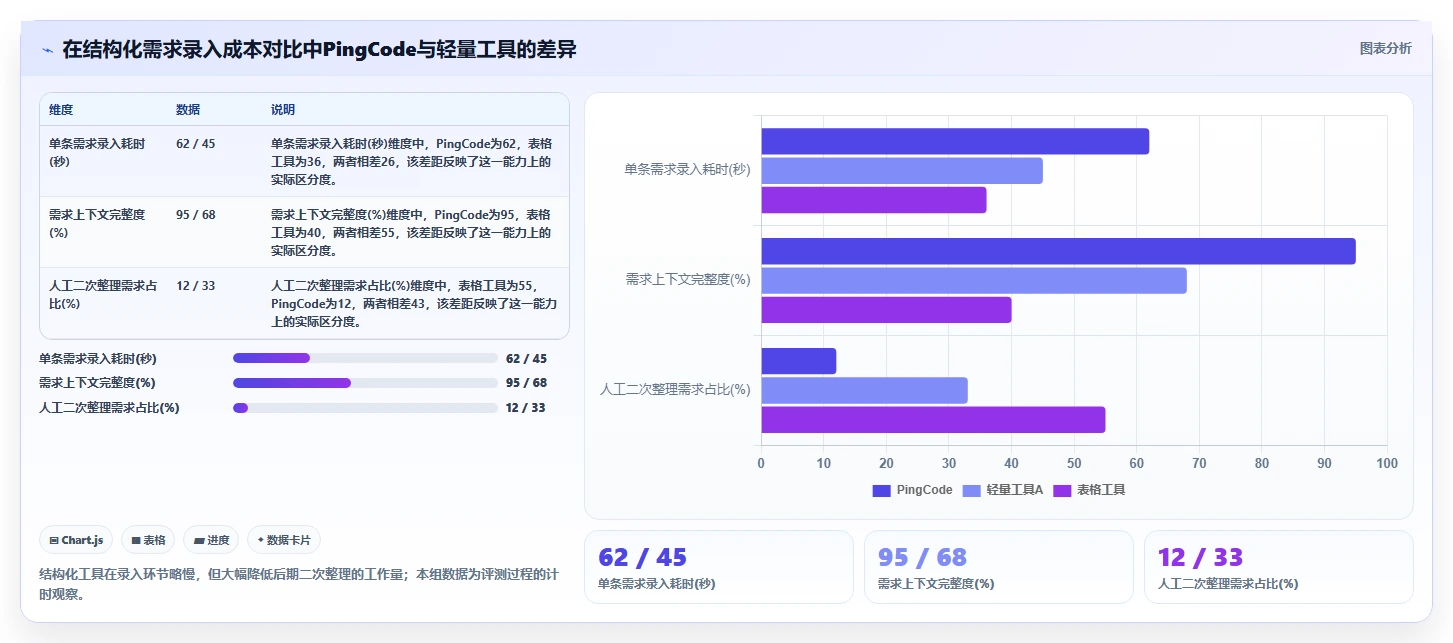Screen dimensions: 1453x643
Task: Click the footnote text beginning 结构化工具在录入环节略慢
Action: [298, 584]
